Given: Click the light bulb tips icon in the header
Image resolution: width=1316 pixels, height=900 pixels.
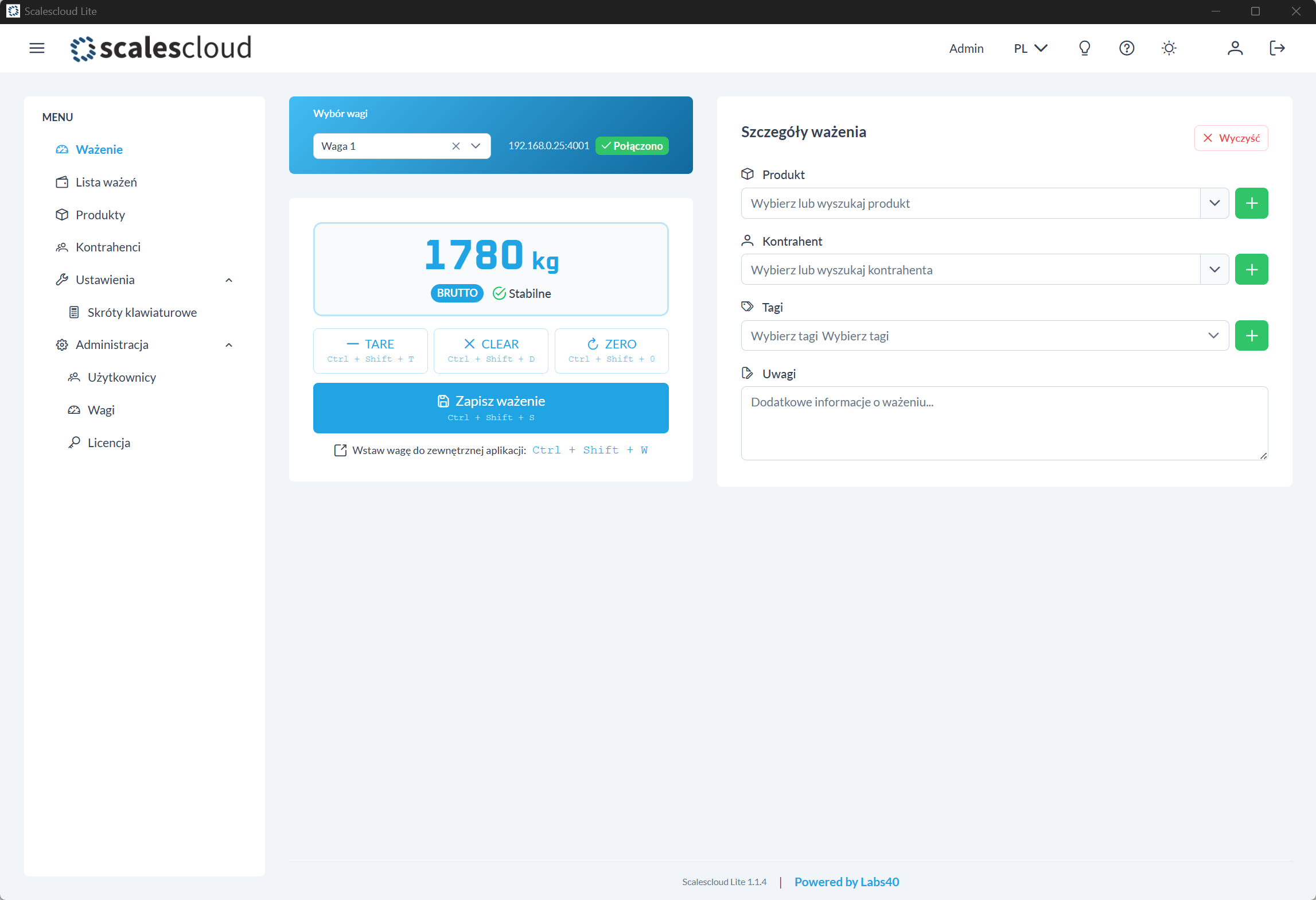Looking at the screenshot, I should coord(1084,48).
